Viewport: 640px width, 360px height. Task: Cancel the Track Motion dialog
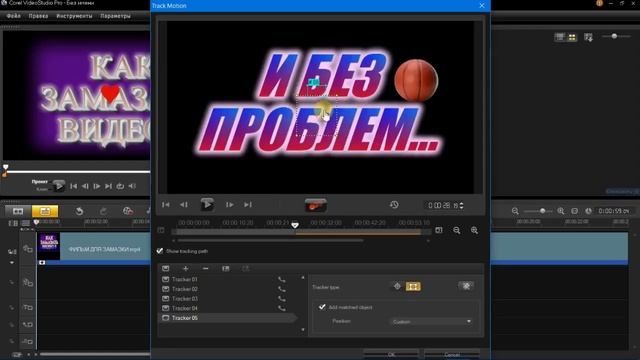point(452,355)
